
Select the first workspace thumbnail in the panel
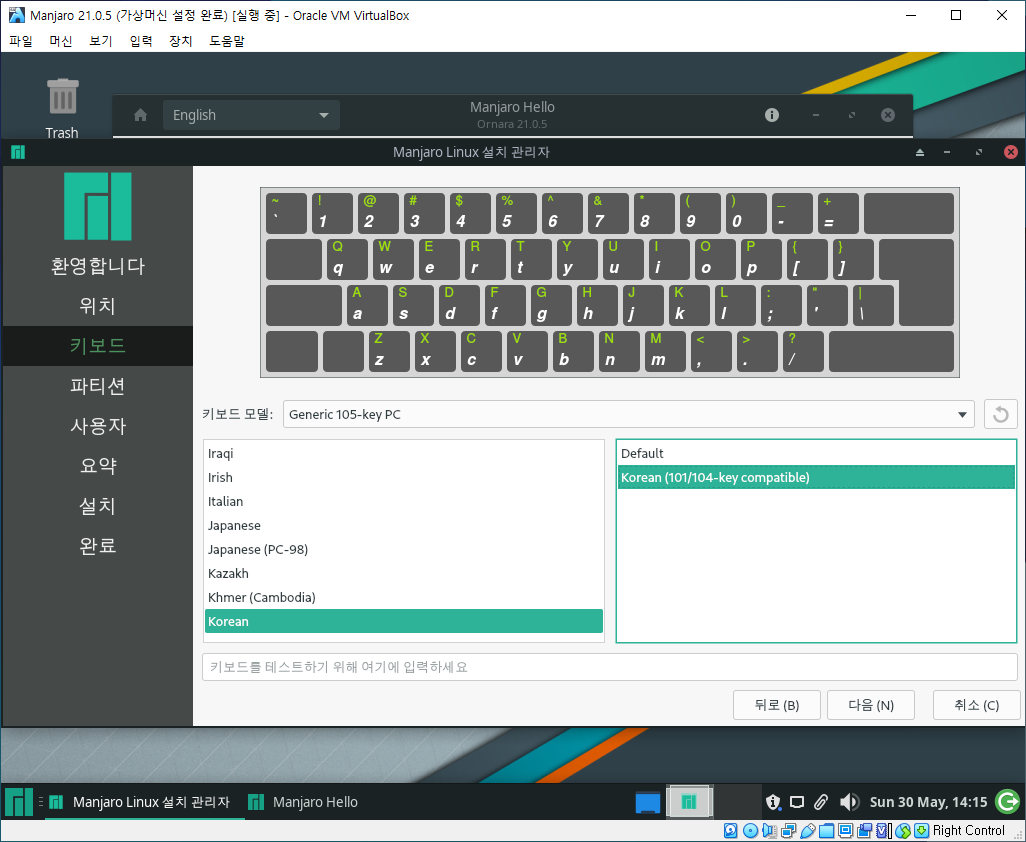(x=689, y=801)
